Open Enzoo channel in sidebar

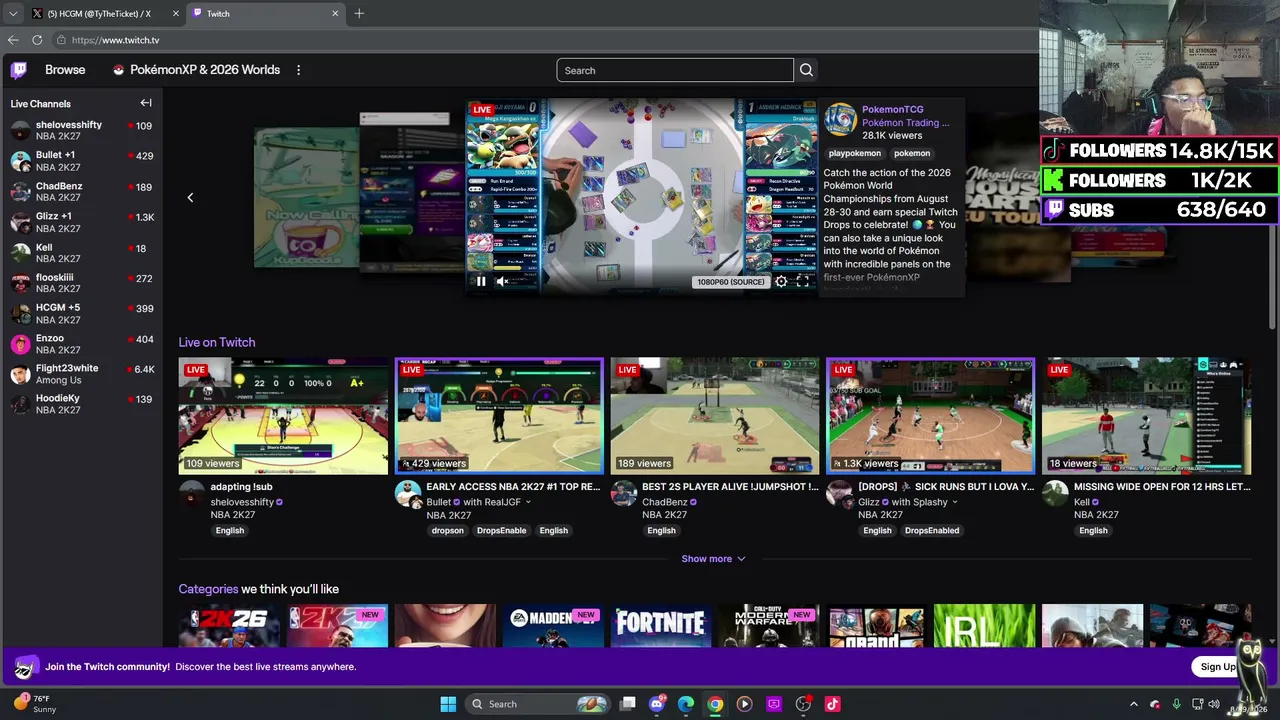[81, 344]
